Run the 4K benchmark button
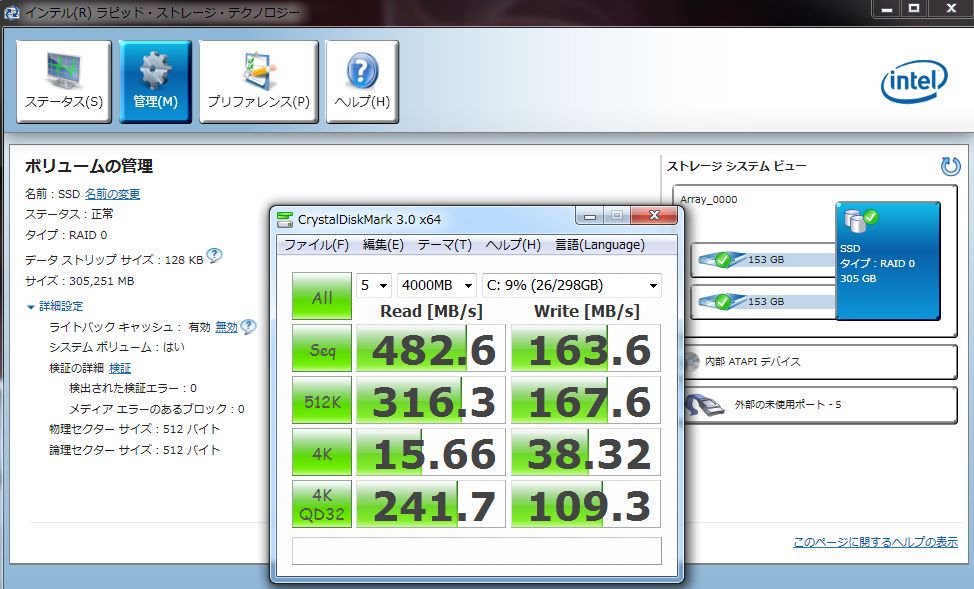The image size is (974, 589). (x=322, y=452)
